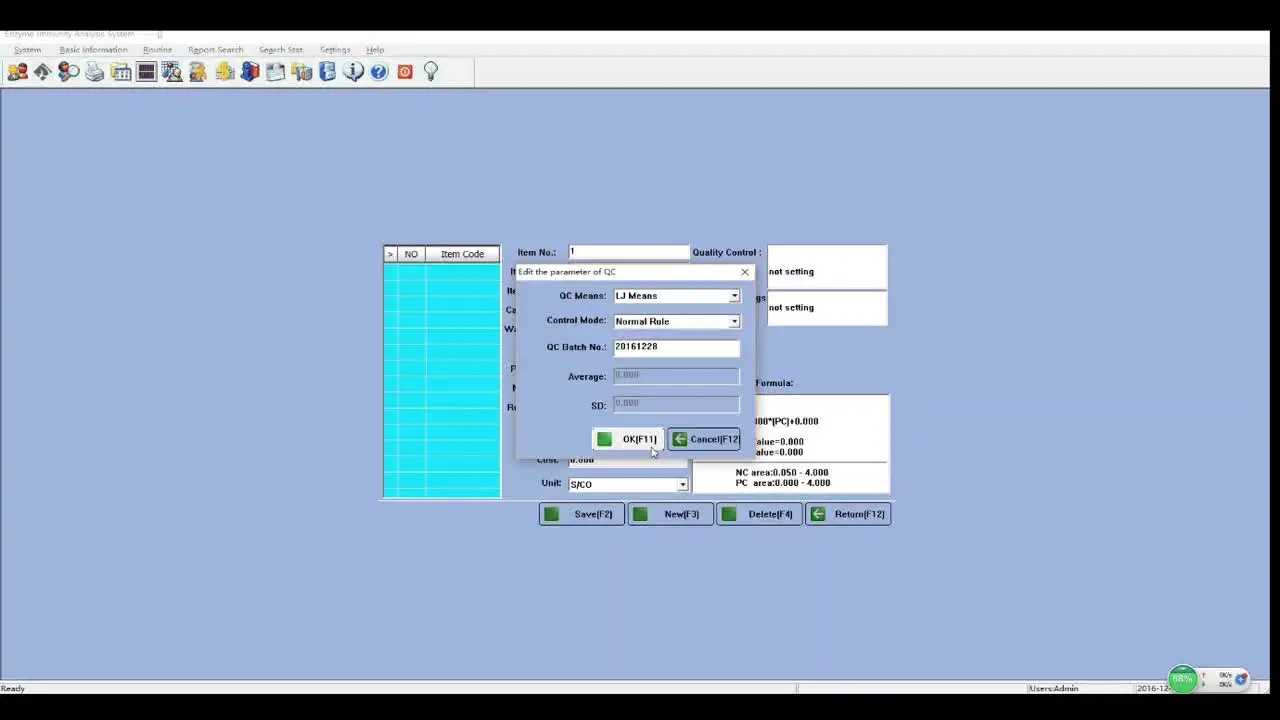The image size is (1280, 720).
Task: Click the 'NC area:0.050 - 4.000' text
Action: pos(782,473)
